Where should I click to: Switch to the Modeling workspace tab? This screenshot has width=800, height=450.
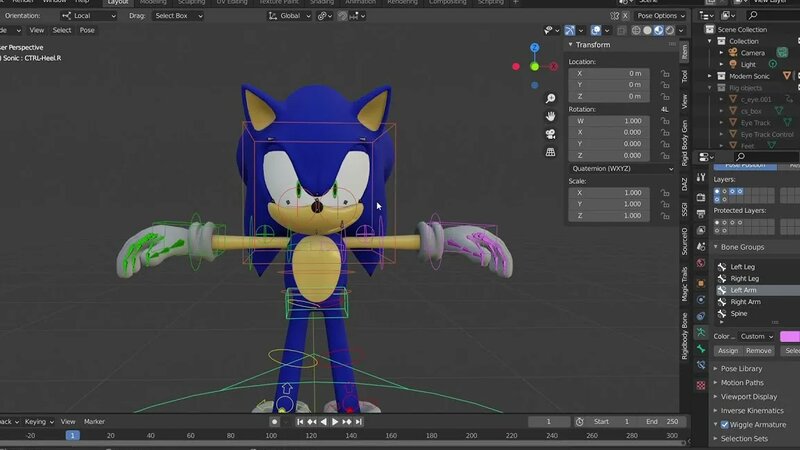point(153,2)
